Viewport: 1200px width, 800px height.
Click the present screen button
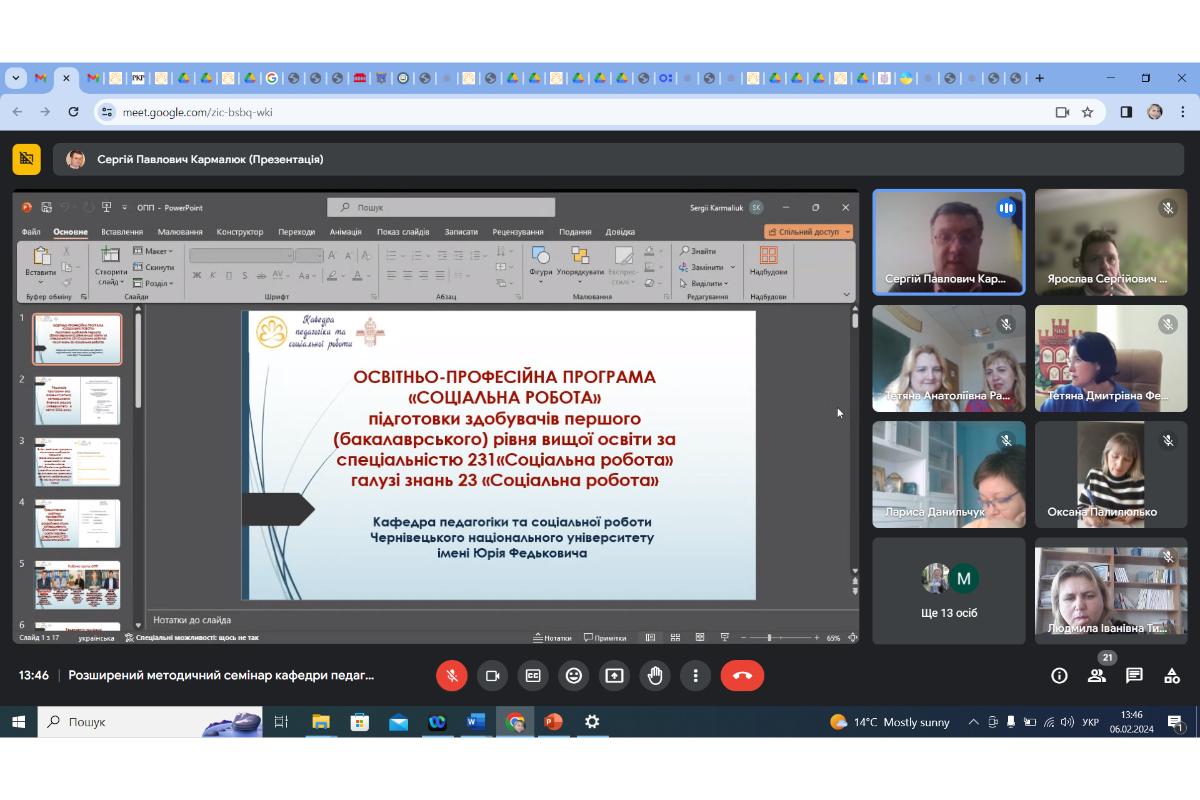pyautogui.click(x=614, y=676)
